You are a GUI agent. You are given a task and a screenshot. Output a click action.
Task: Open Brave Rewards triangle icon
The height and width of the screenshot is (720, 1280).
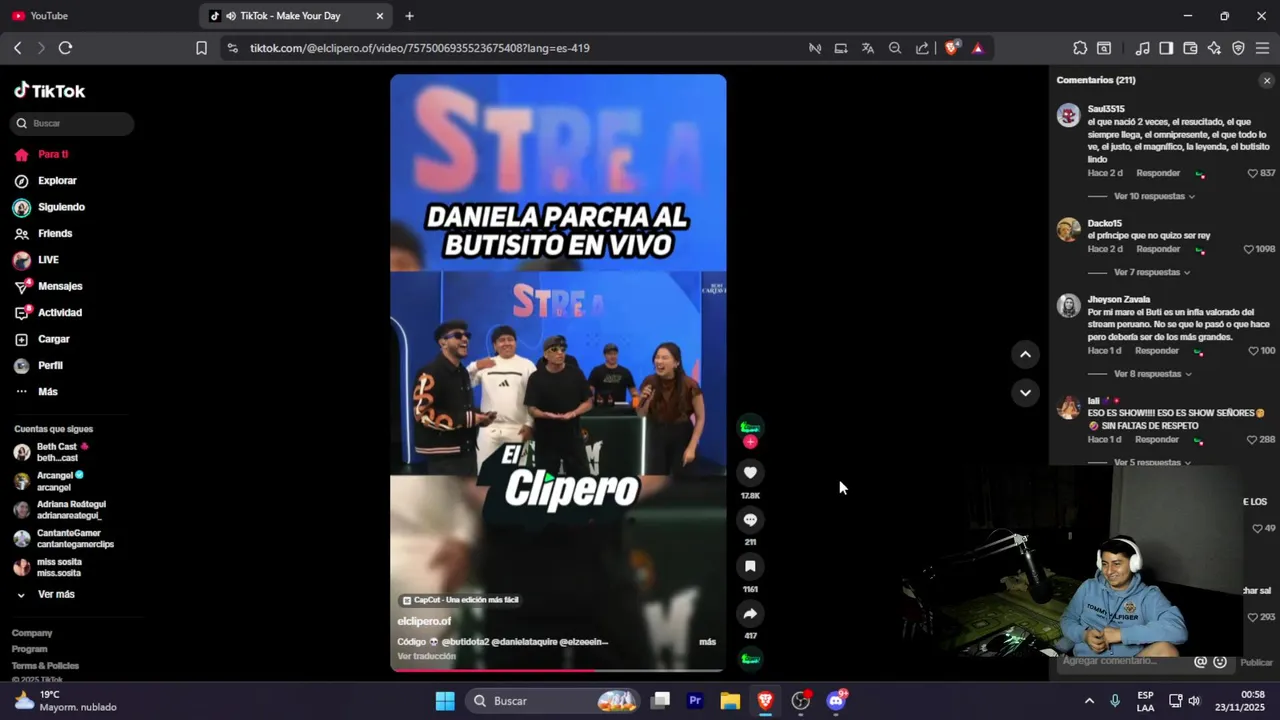[x=977, y=48]
